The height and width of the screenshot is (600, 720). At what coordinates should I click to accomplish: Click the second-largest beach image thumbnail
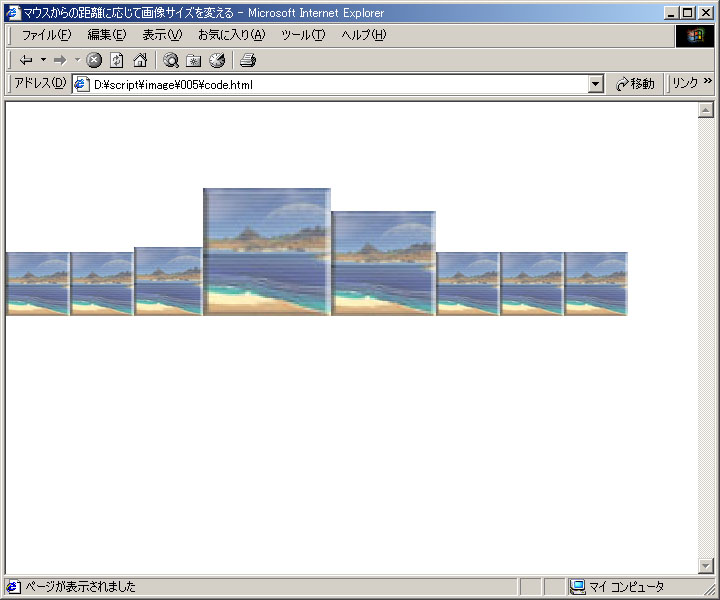383,263
